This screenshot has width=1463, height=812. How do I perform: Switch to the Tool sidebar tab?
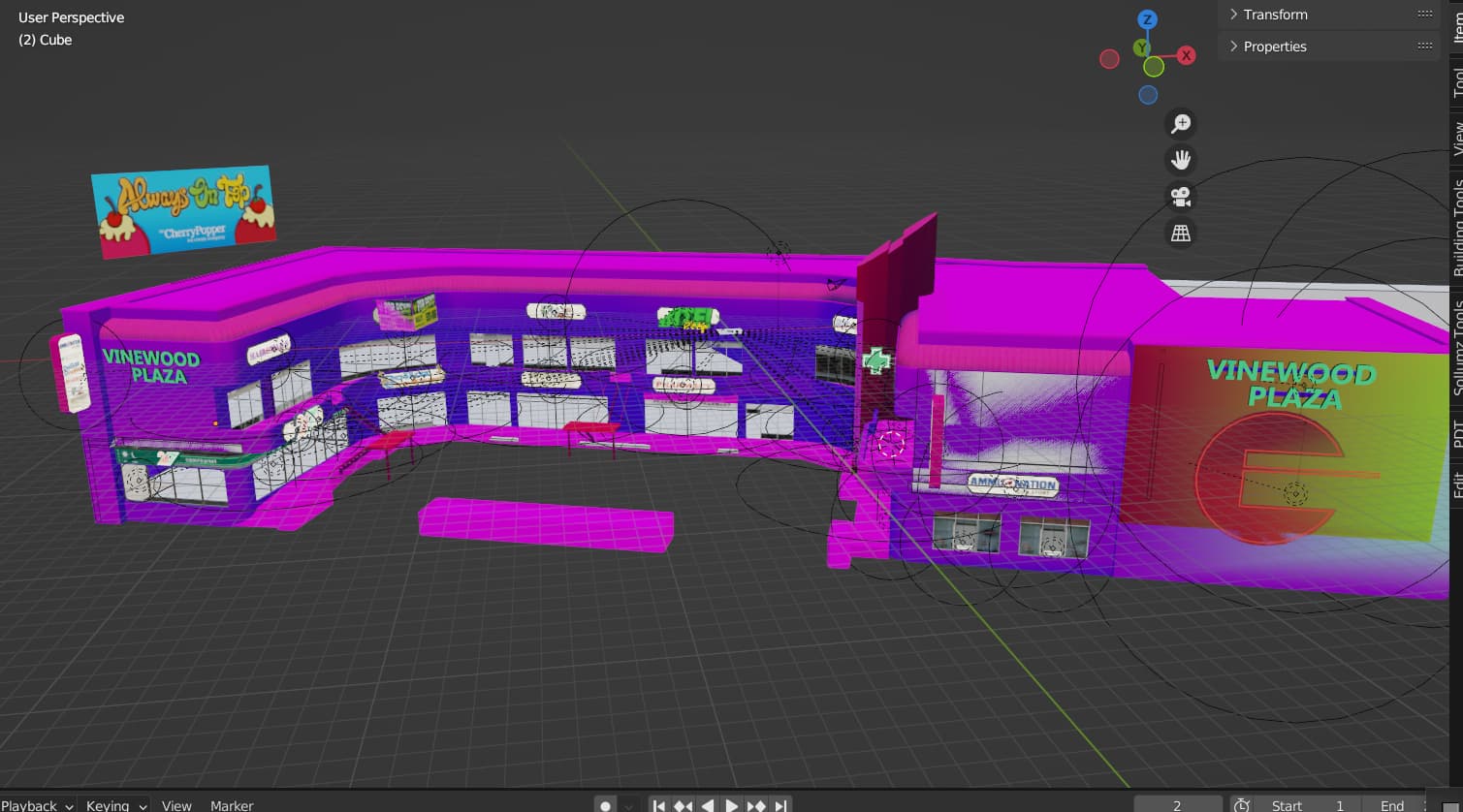coord(1456,81)
